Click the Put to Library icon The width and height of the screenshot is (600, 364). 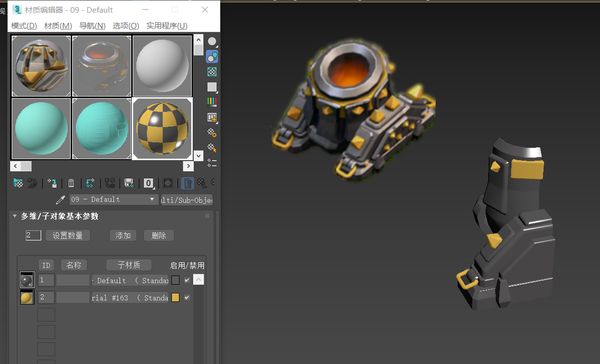[129, 183]
